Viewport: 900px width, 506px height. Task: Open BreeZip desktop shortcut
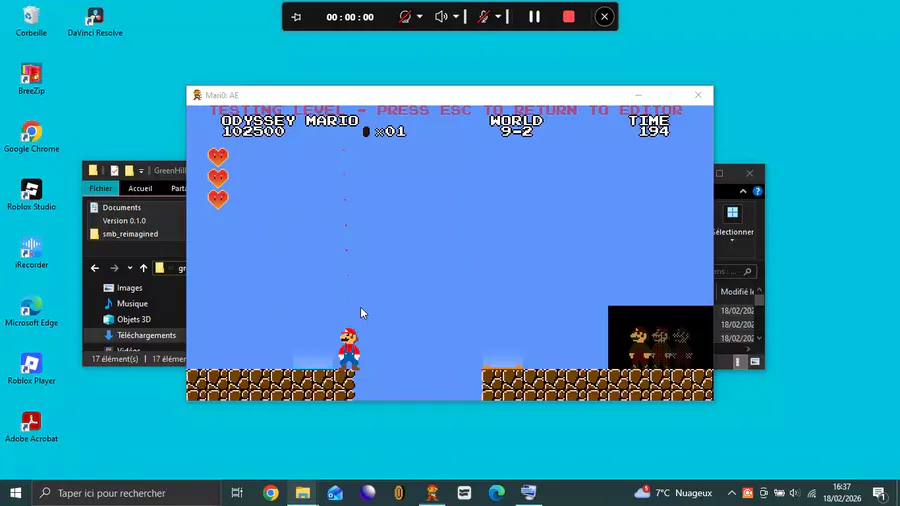(x=31, y=79)
